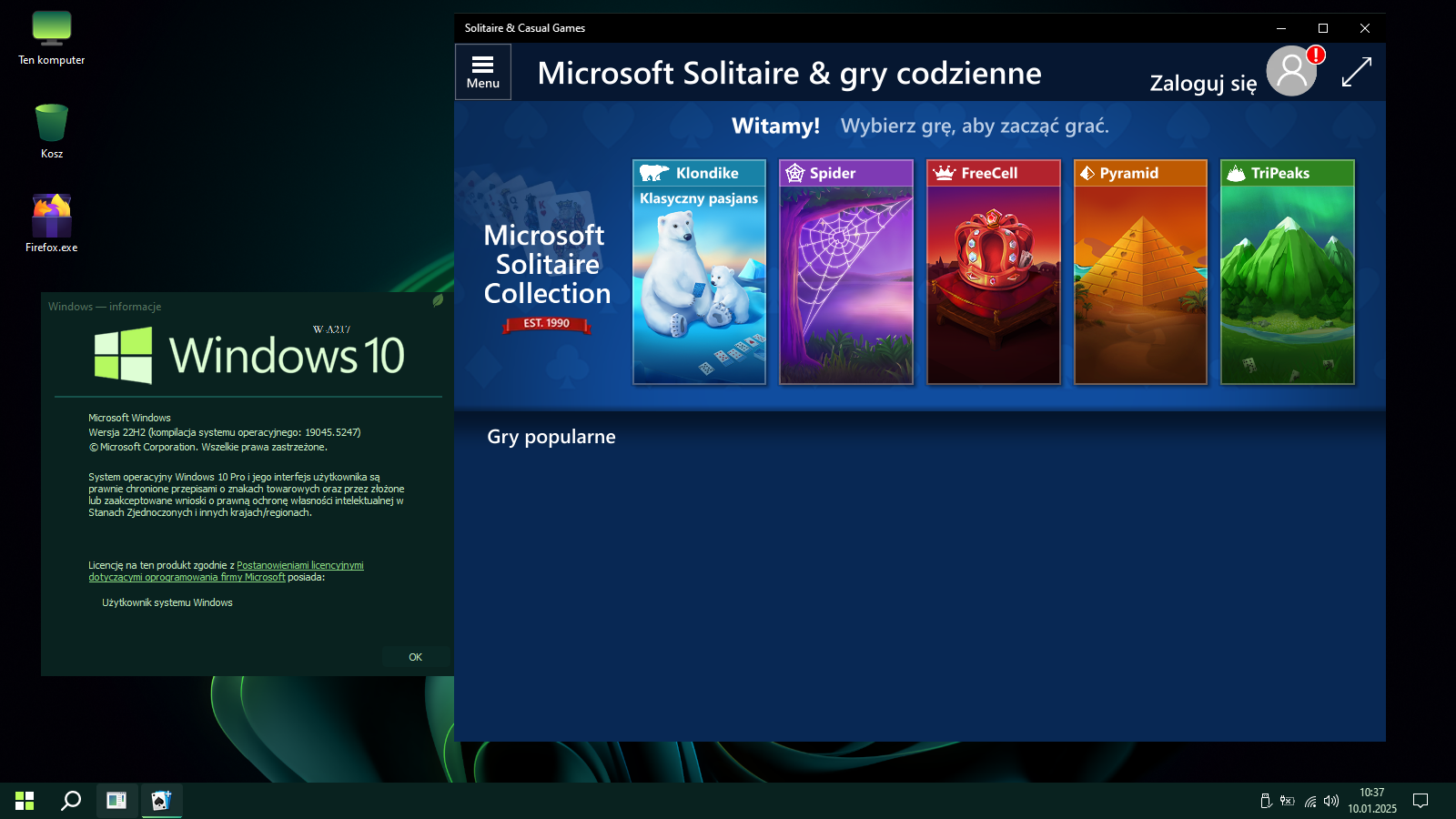
Task: Start the Klondike game card
Action: (699, 272)
